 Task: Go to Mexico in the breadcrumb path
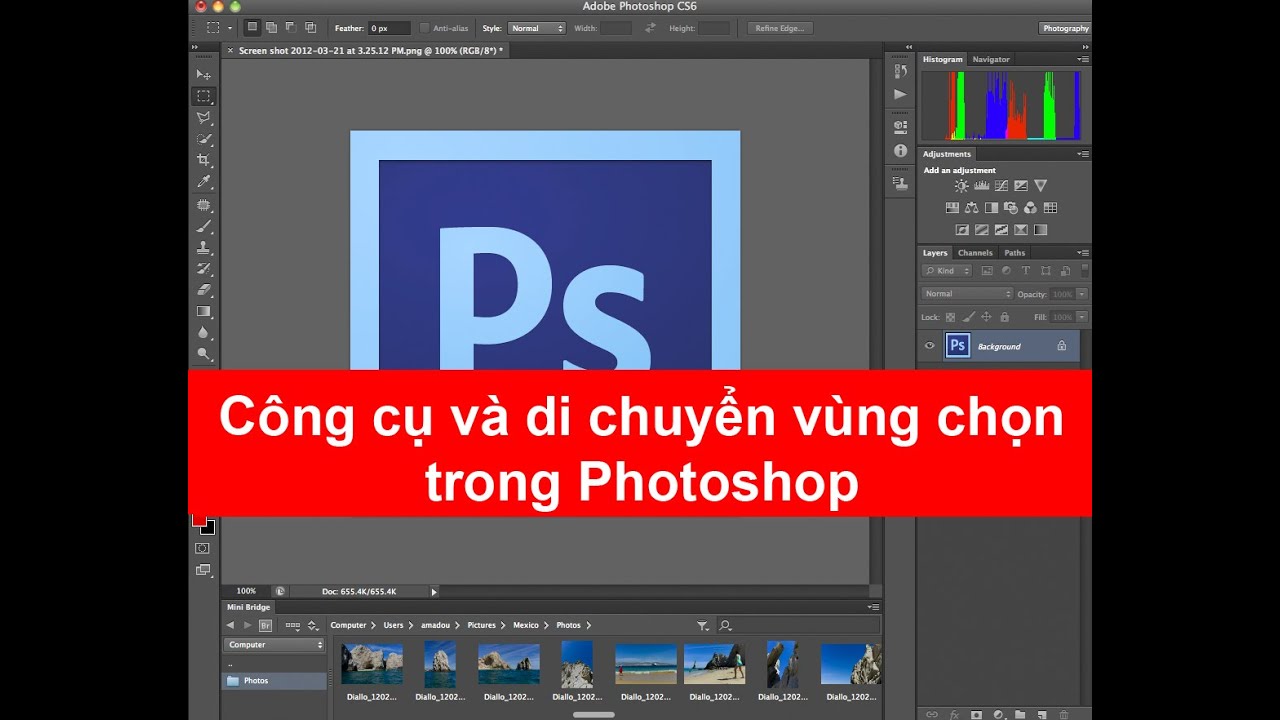click(x=526, y=625)
